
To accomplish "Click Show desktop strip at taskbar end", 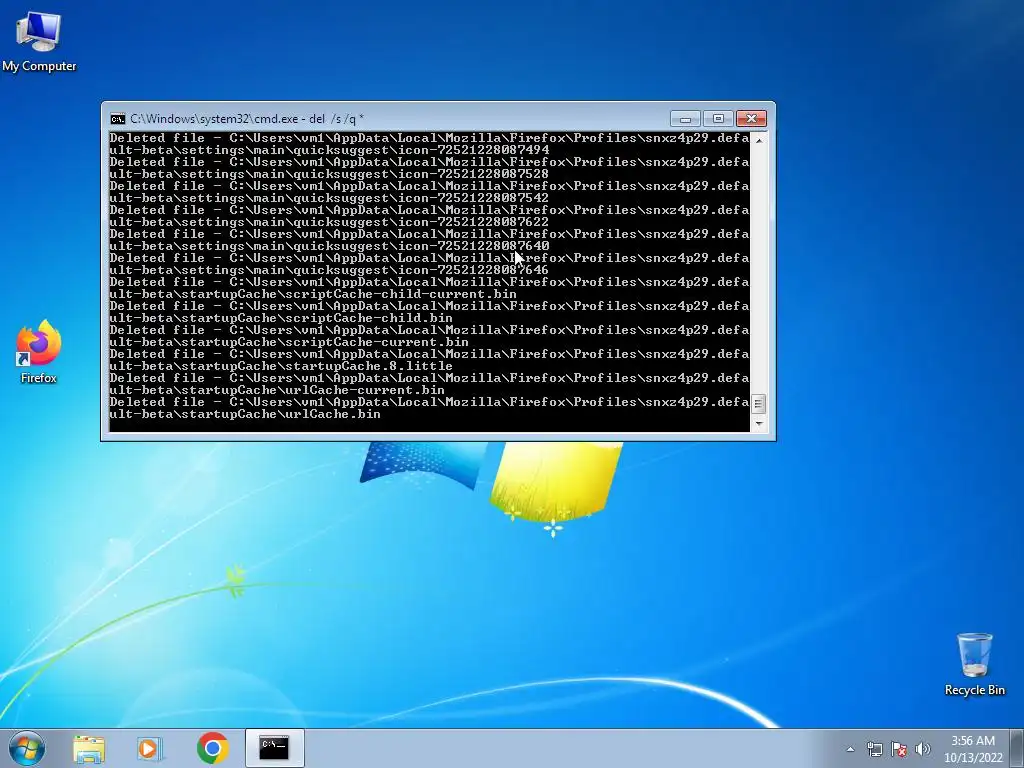I will point(1017,748).
